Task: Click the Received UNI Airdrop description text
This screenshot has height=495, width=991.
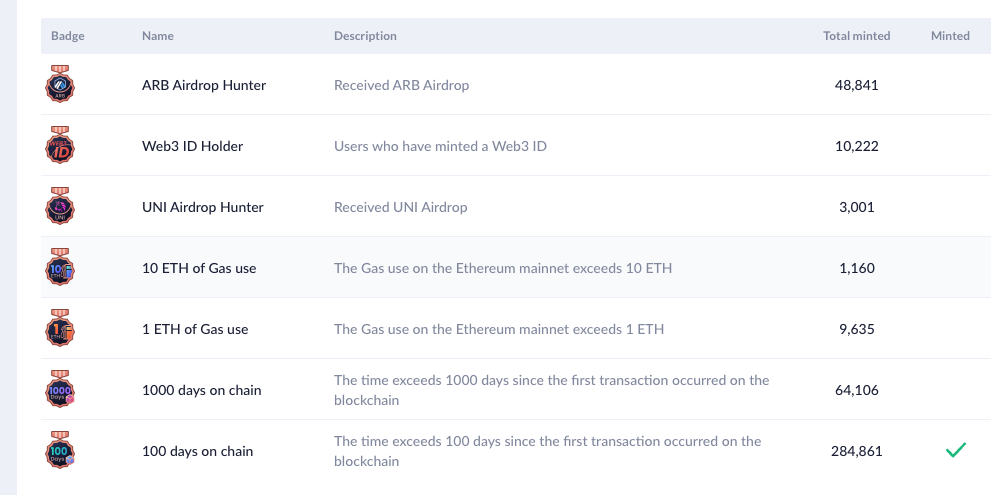Action: [x=401, y=207]
